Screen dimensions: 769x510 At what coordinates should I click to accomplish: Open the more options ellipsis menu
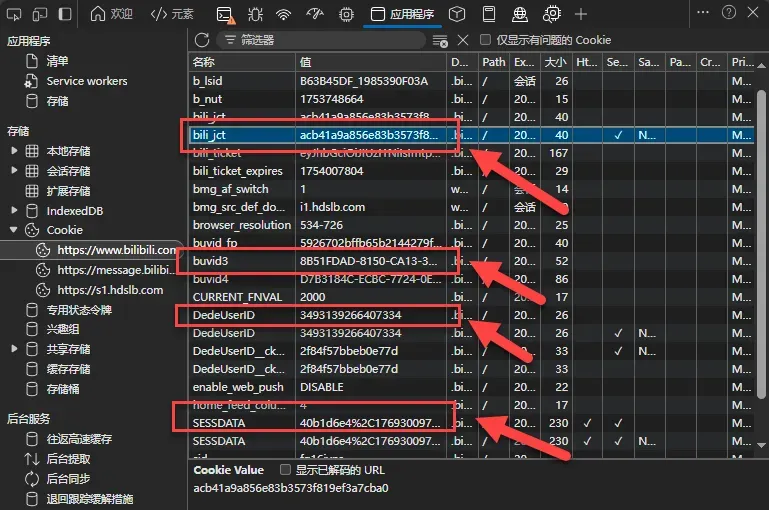(x=703, y=12)
